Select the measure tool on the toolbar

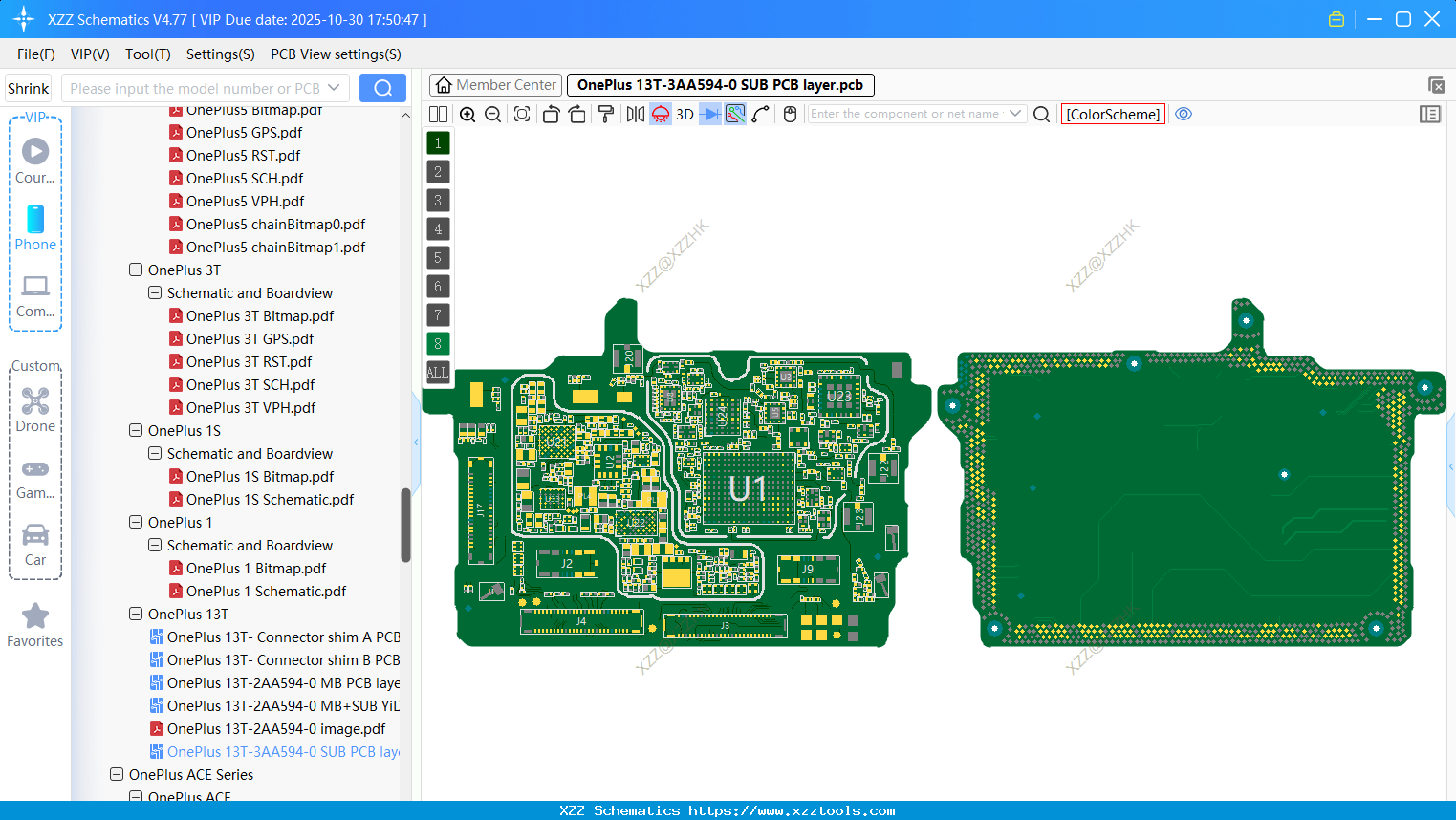[760, 114]
